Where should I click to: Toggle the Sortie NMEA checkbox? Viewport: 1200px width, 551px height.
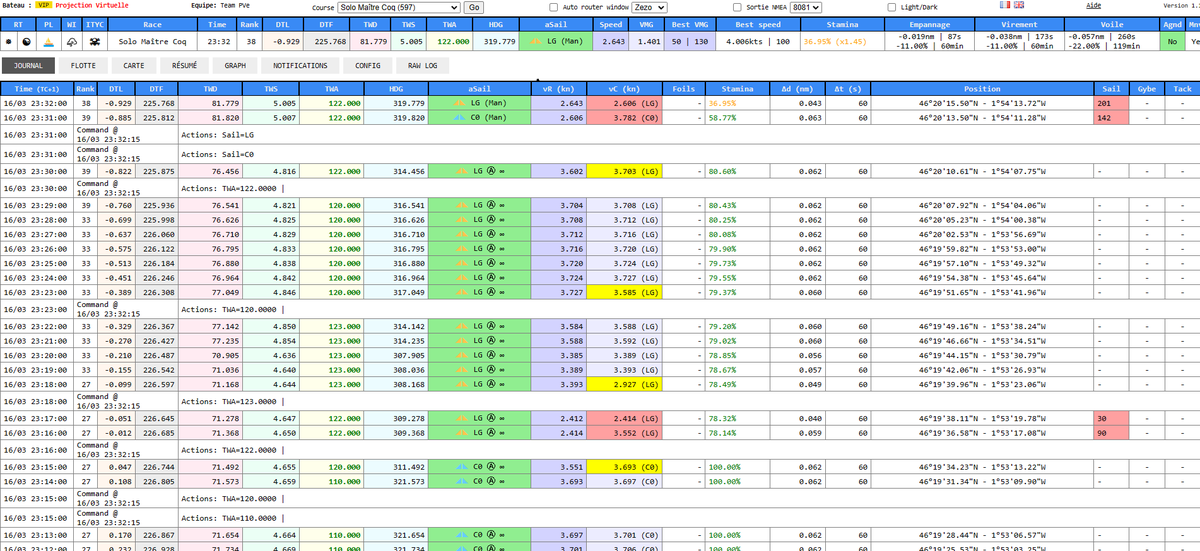[x=736, y=7]
